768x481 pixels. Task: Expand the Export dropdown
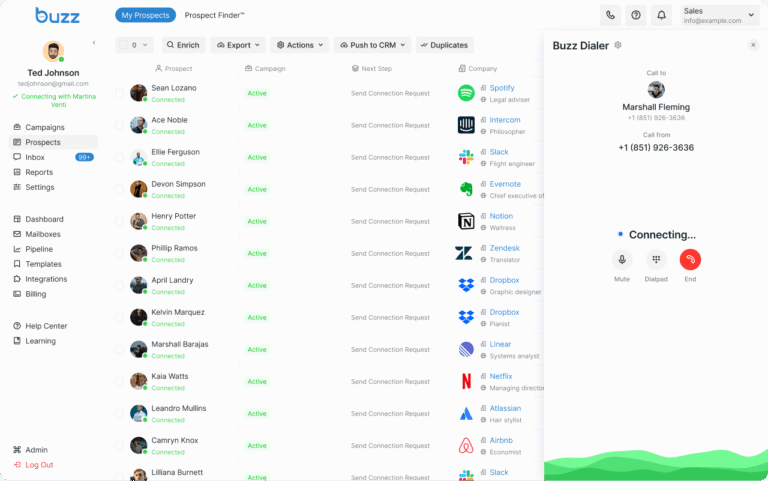(238, 45)
